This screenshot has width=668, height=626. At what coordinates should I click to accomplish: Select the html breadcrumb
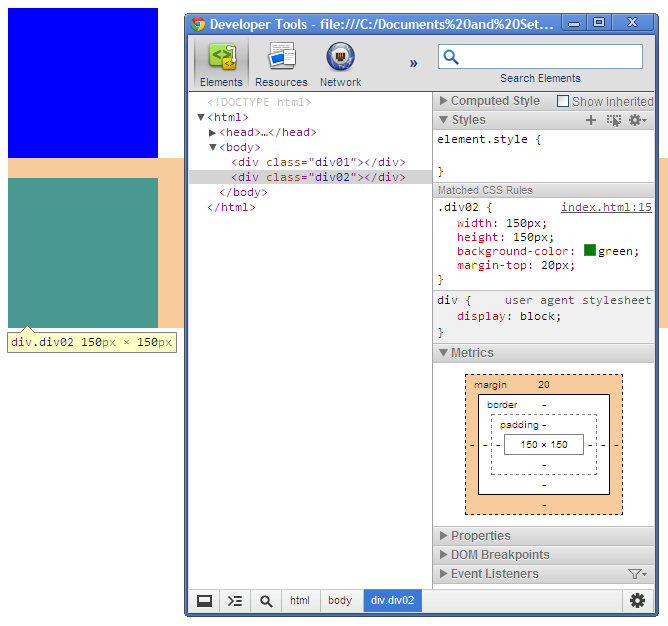coord(300,600)
